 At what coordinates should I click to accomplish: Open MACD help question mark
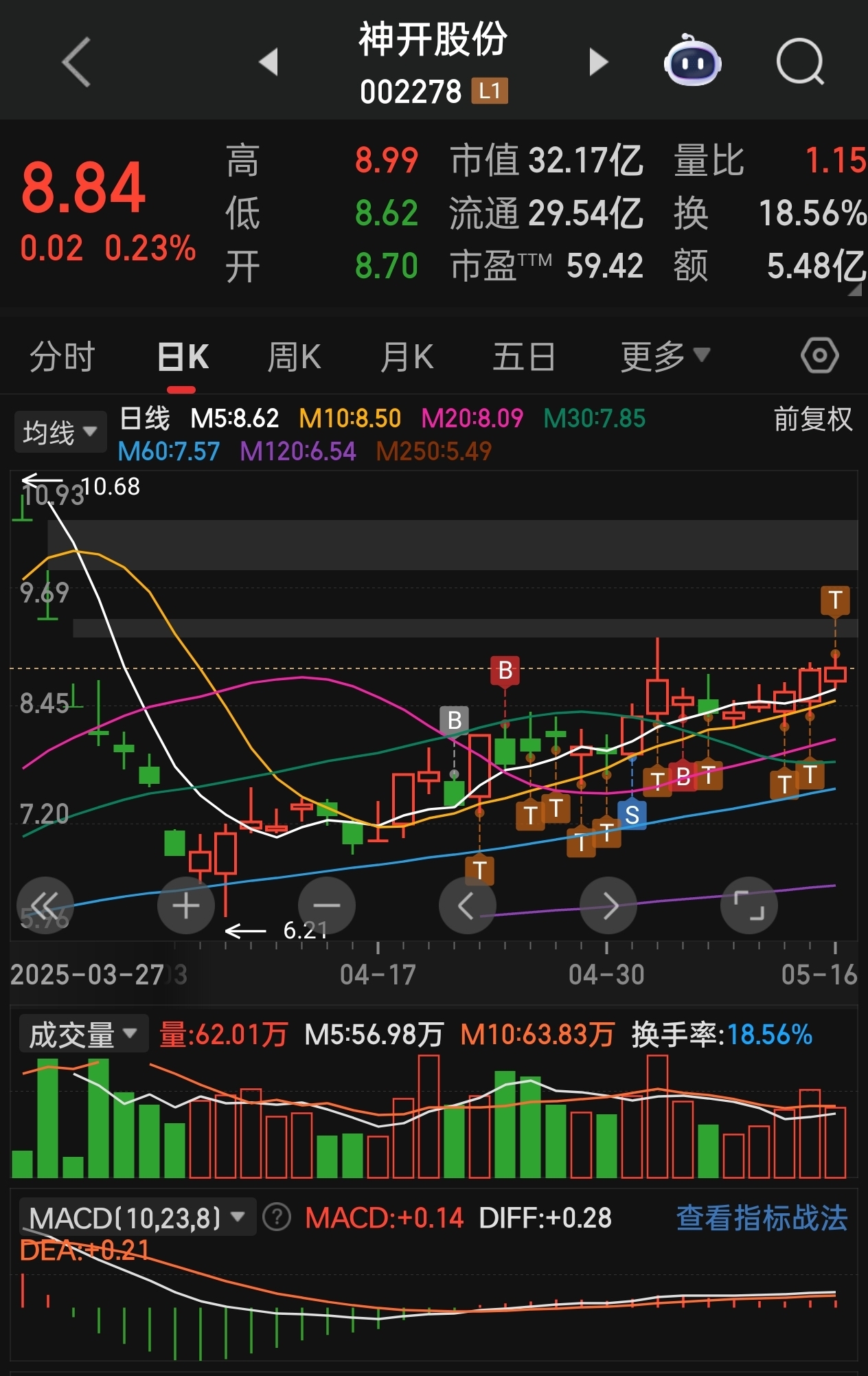coord(277,1218)
